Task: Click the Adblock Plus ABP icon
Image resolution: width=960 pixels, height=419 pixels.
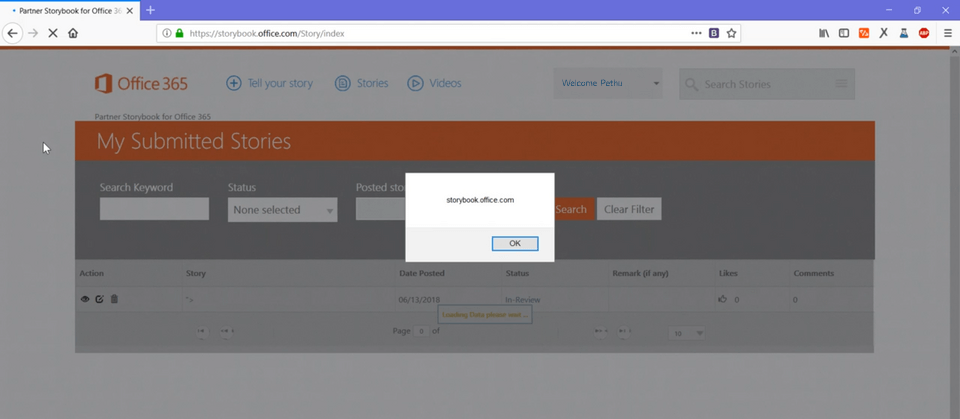Action: (924, 33)
